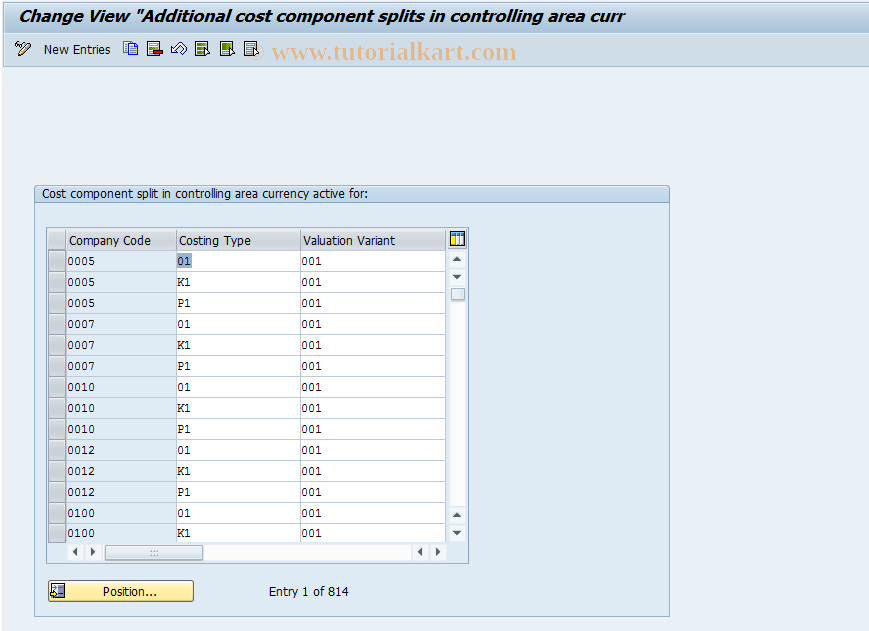Click Valuation Variant cell for 0100 K1 row
869x631 pixels.
point(373,533)
